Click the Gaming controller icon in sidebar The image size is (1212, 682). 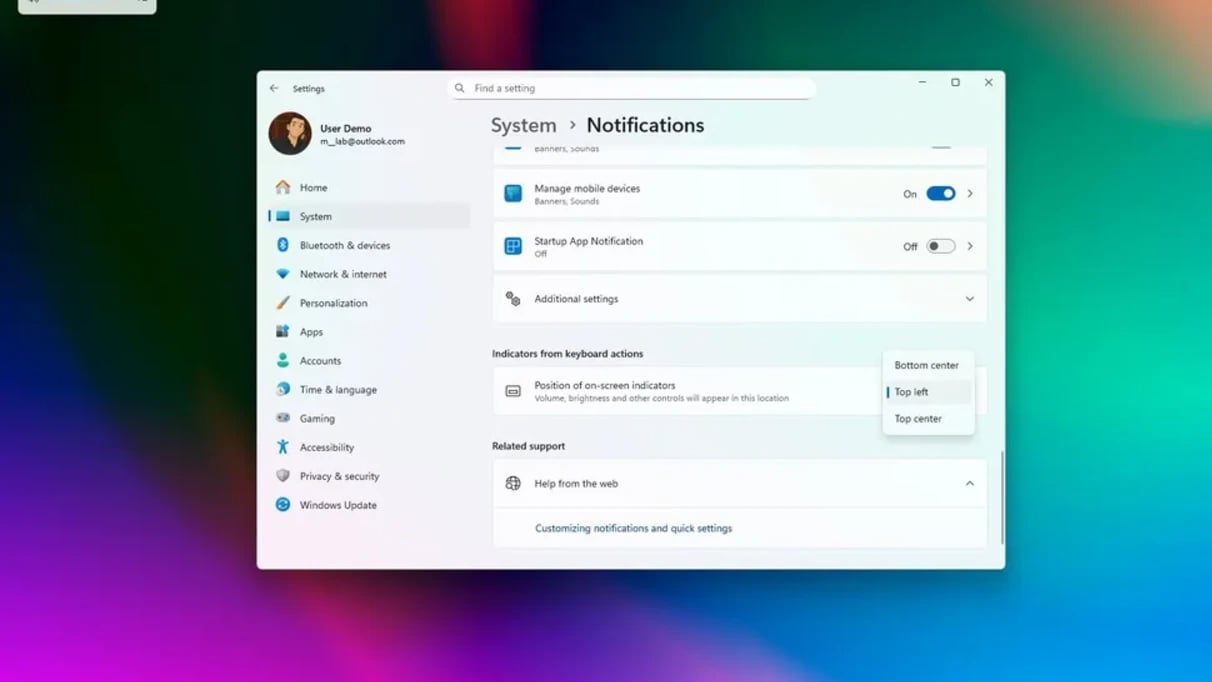click(x=283, y=418)
